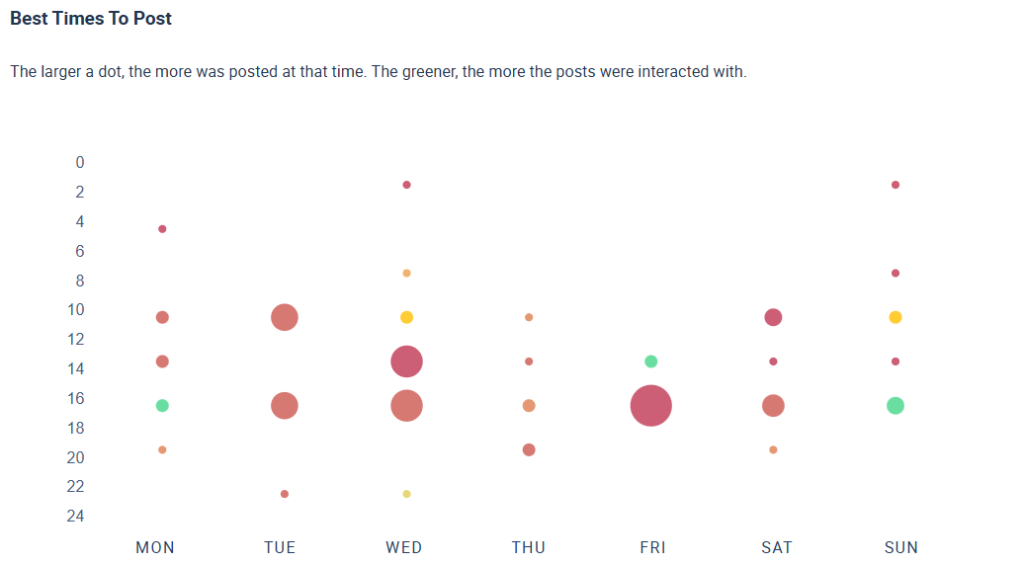The image size is (1024, 564).
Task: Click the green dot in Friday column
Action: click(x=651, y=361)
